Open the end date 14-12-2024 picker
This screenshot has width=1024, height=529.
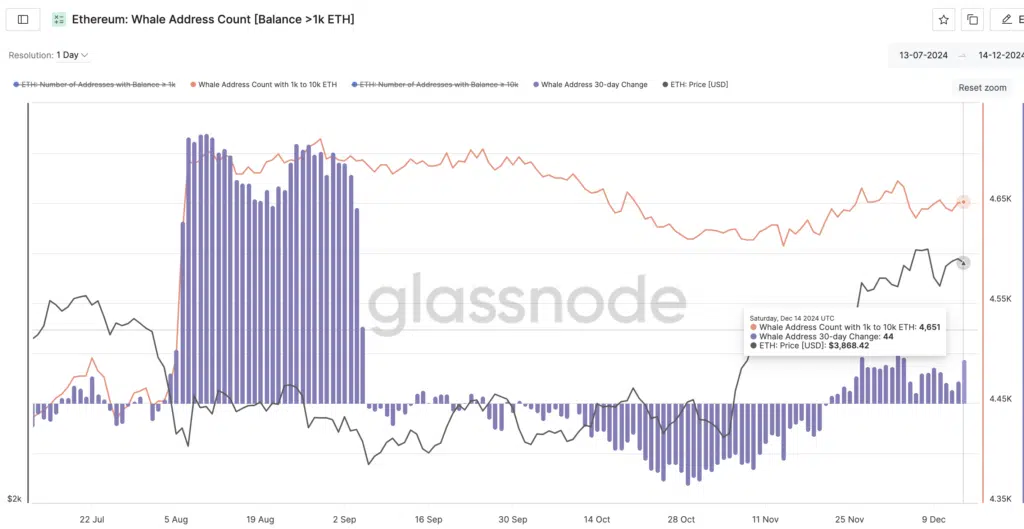pos(998,55)
